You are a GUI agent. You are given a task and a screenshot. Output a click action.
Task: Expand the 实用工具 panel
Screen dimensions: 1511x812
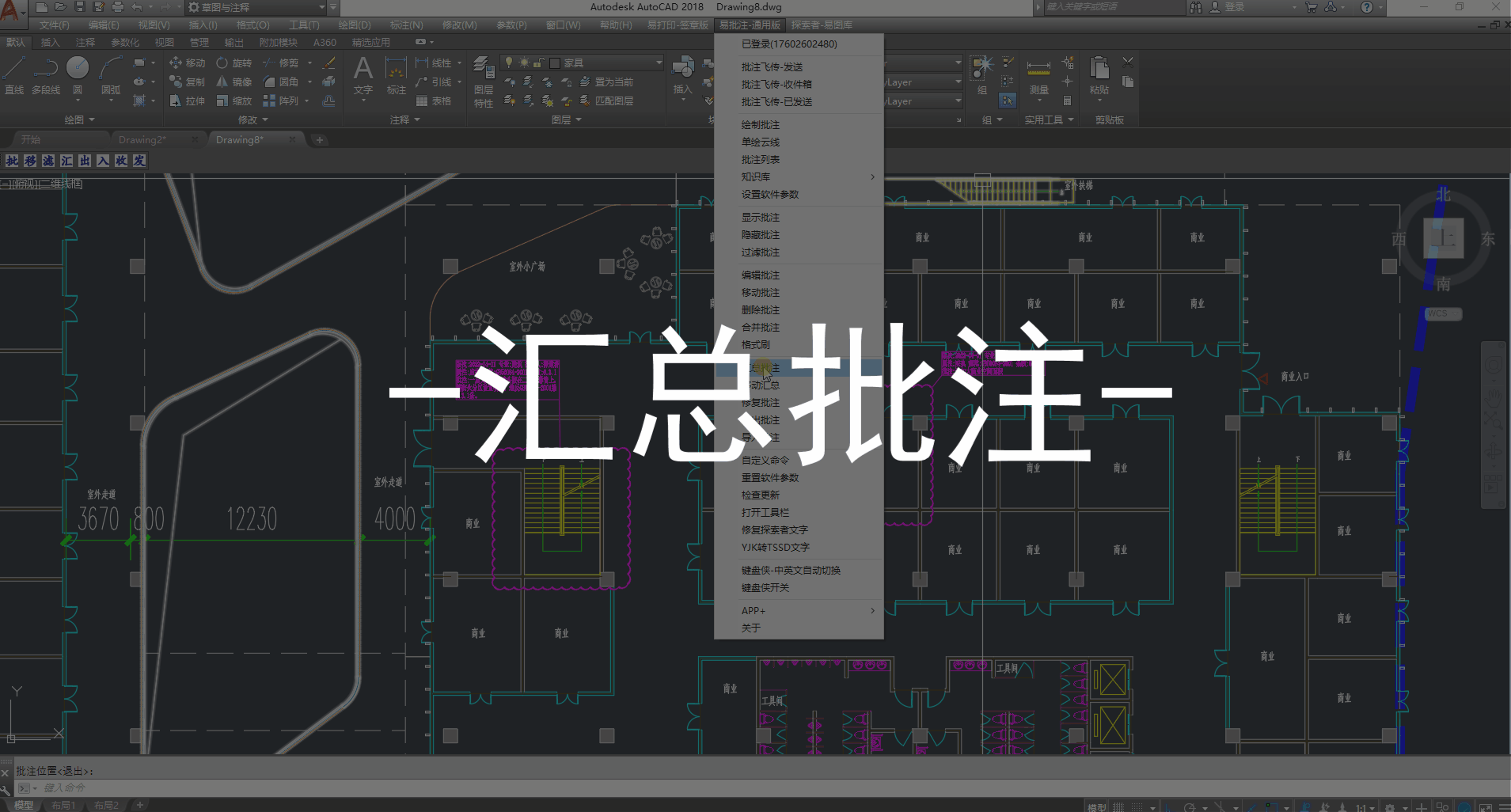click(1049, 120)
